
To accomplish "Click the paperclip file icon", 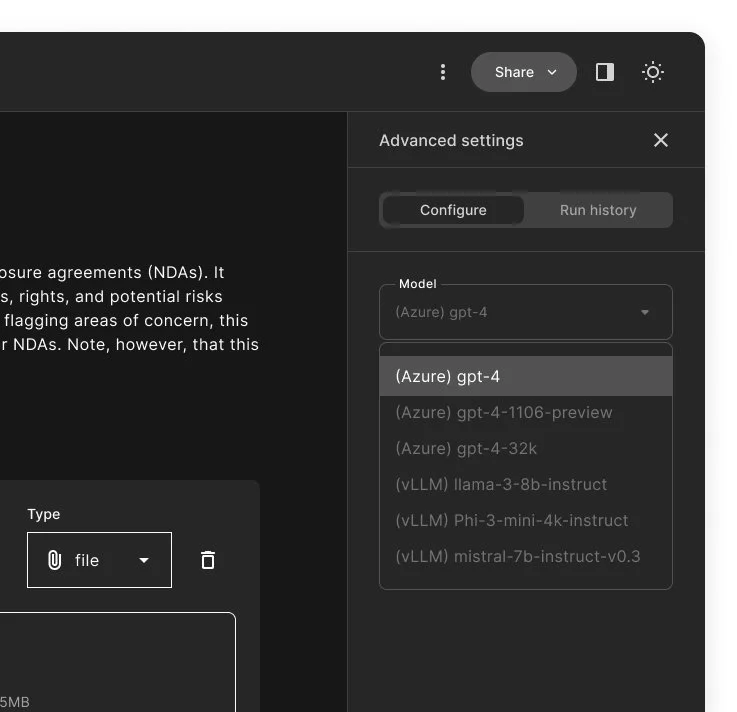I will 55,560.
